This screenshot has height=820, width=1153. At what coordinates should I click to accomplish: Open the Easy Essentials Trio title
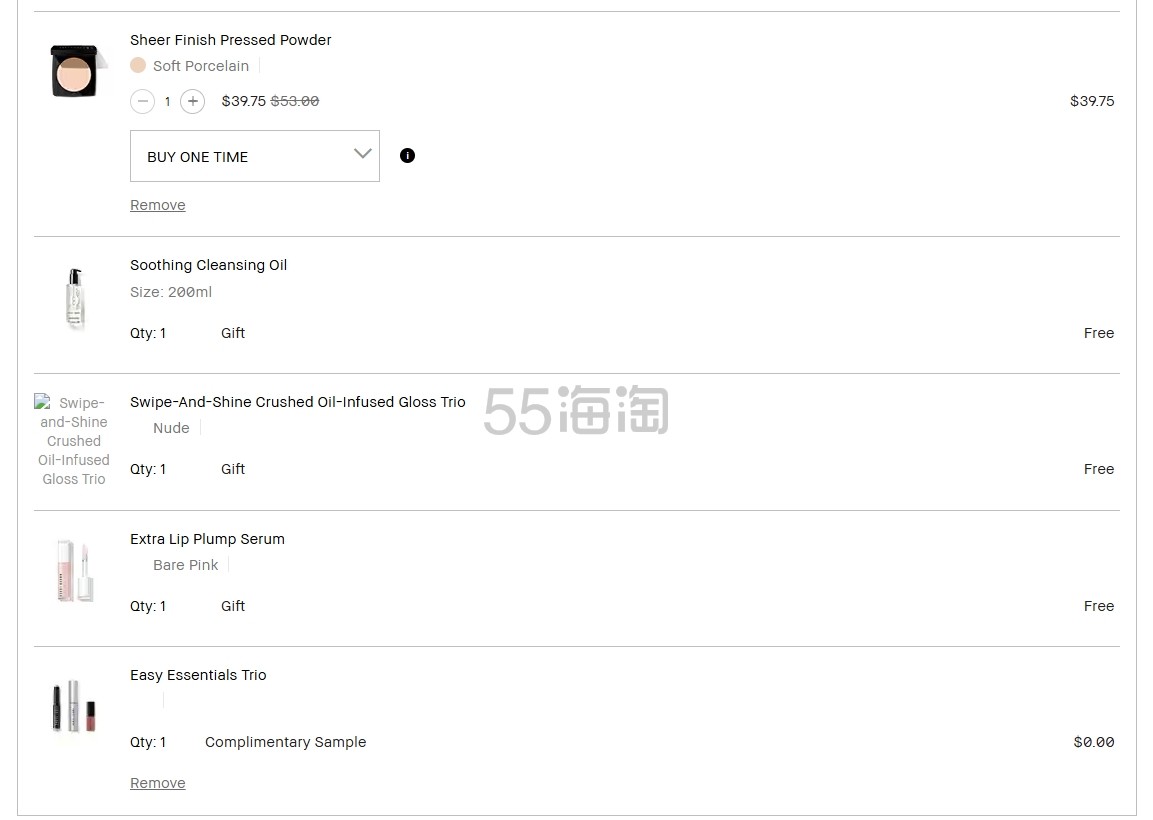(x=198, y=675)
